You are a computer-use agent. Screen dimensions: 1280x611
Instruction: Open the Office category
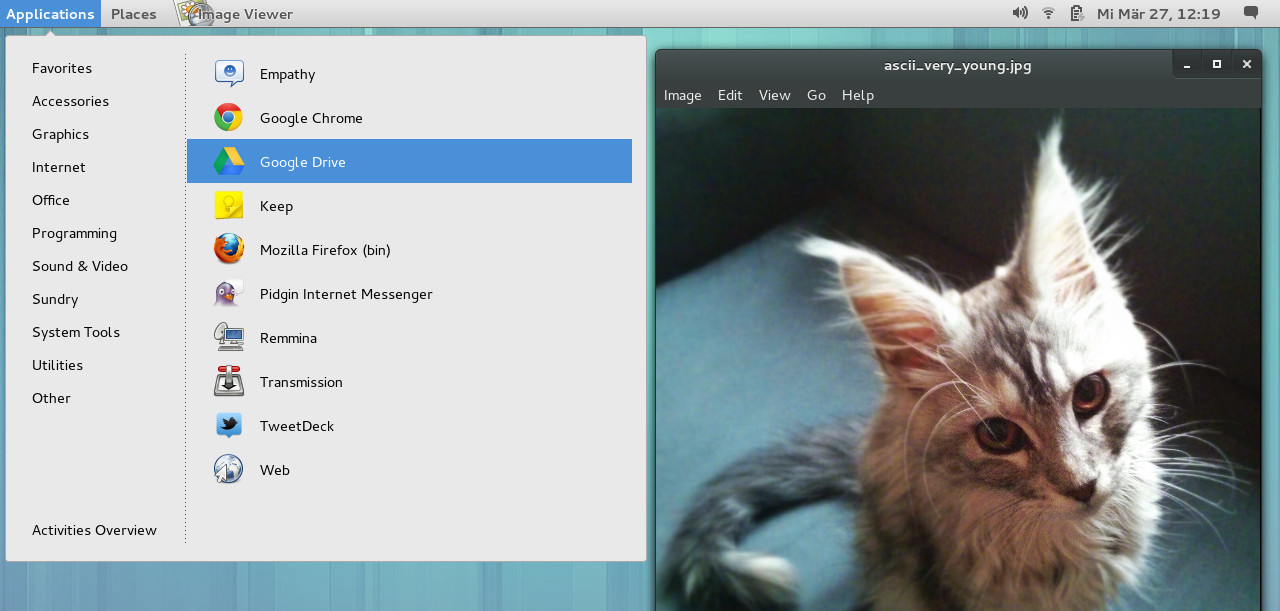click(x=51, y=200)
